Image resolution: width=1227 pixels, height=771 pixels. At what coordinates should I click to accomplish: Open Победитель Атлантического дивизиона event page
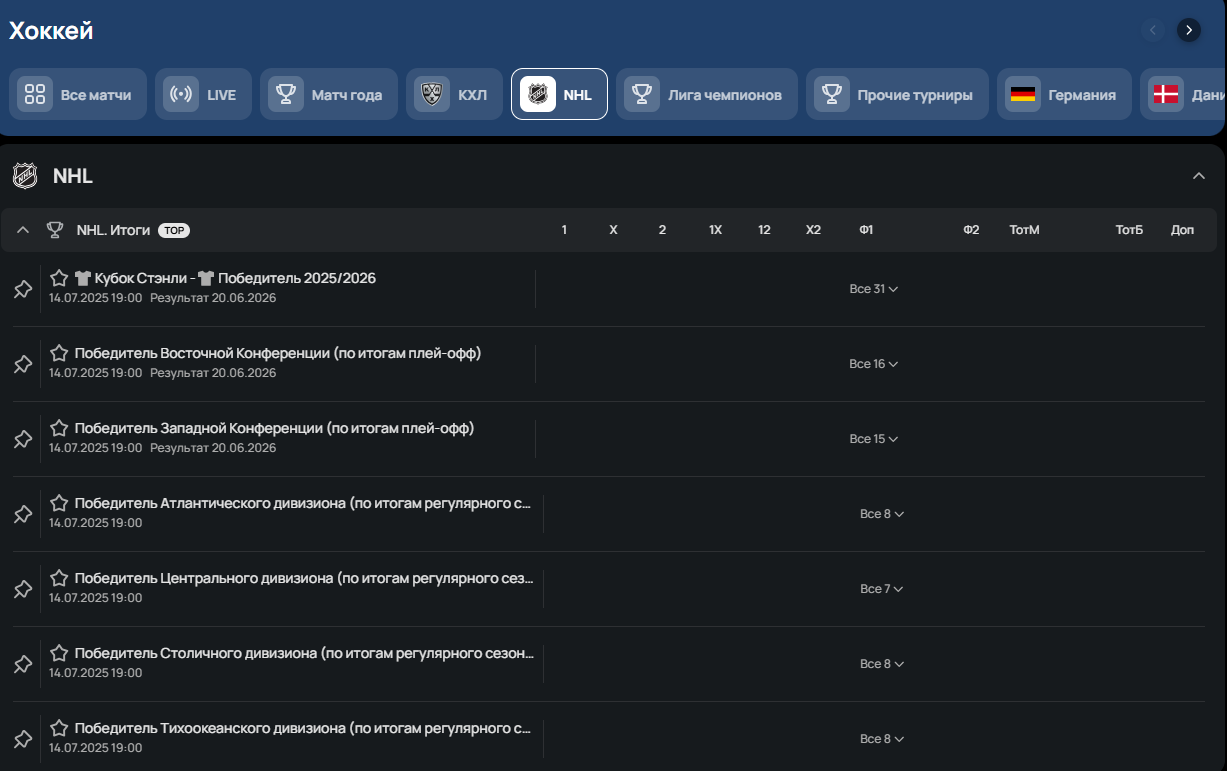pos(303,503)
